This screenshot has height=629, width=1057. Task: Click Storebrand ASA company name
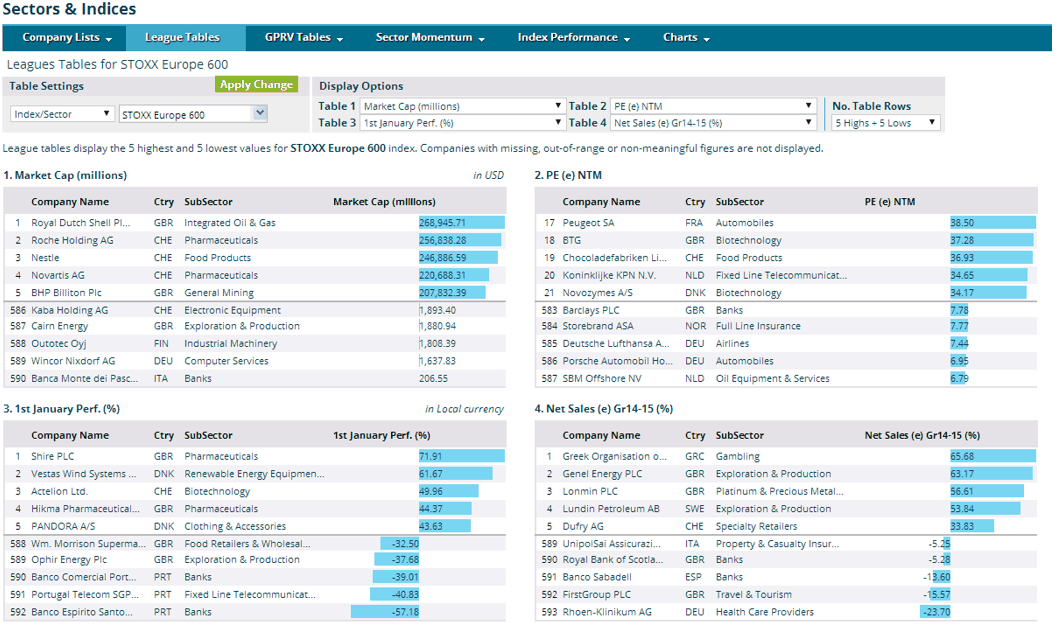[598, 326]
